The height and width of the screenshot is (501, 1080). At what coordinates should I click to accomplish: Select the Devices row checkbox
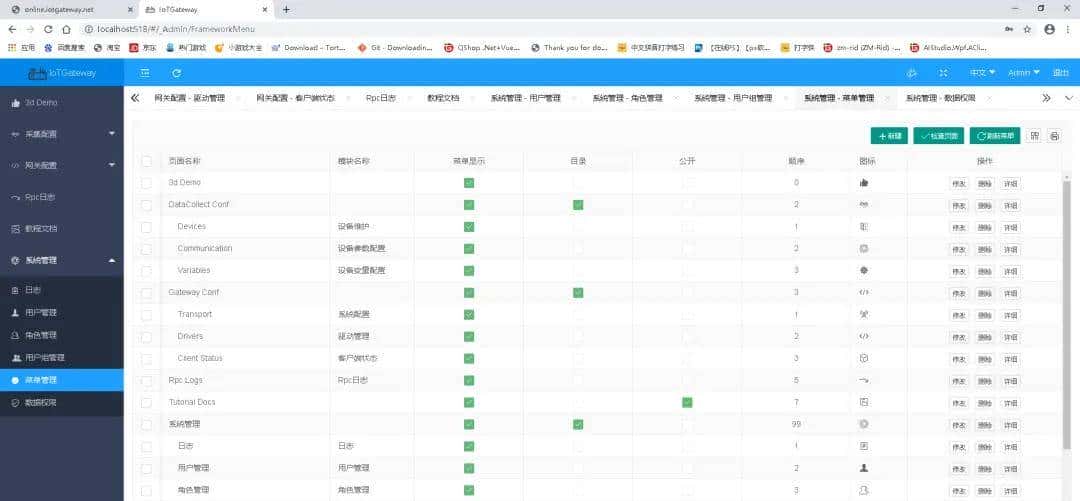tap(146, 227)
